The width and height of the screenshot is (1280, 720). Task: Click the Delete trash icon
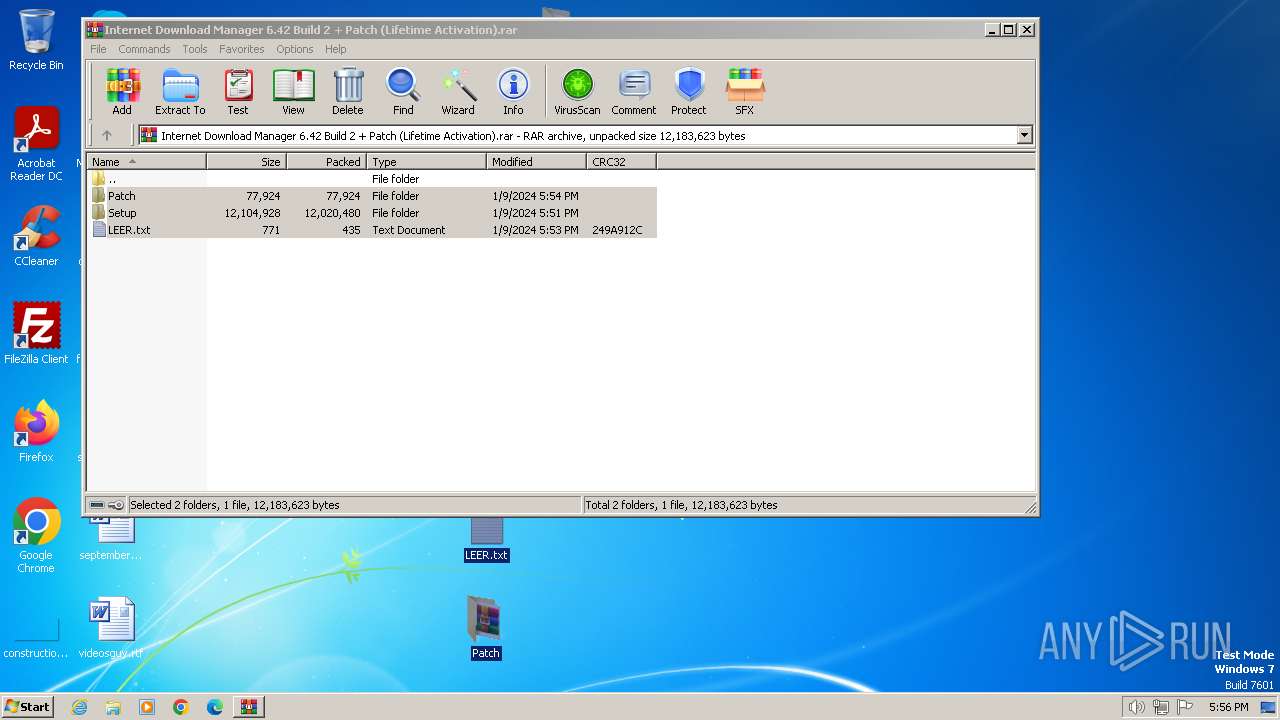pos(348,92)
